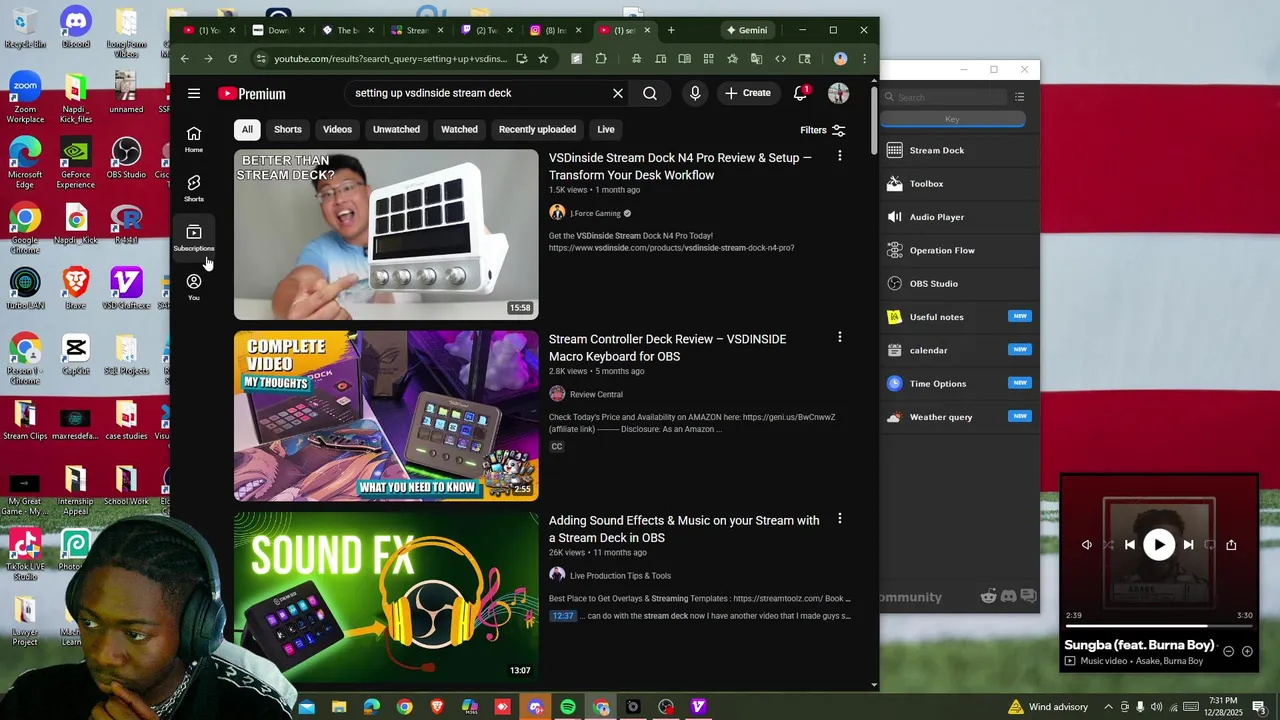Go back in Chrome browser
The image size is (1280, 720).
click(185, 59)
